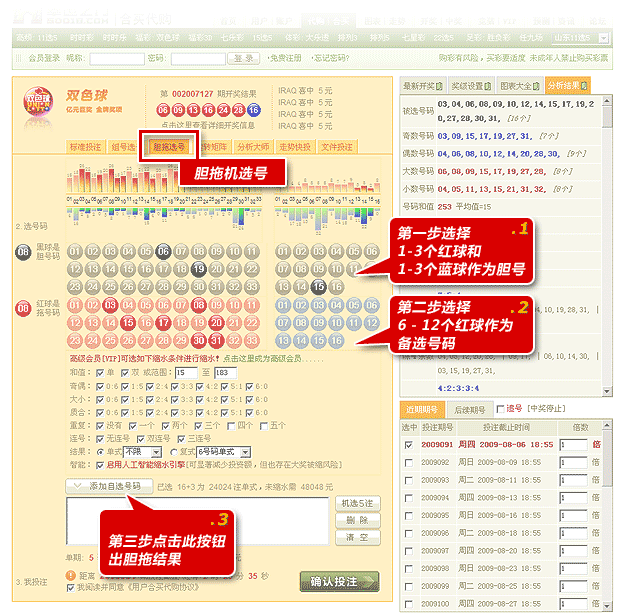Uncheck 三连号 checkbox
Image resolution: width=623 pixels, height=615 pixels.
[x=181, y=439]
